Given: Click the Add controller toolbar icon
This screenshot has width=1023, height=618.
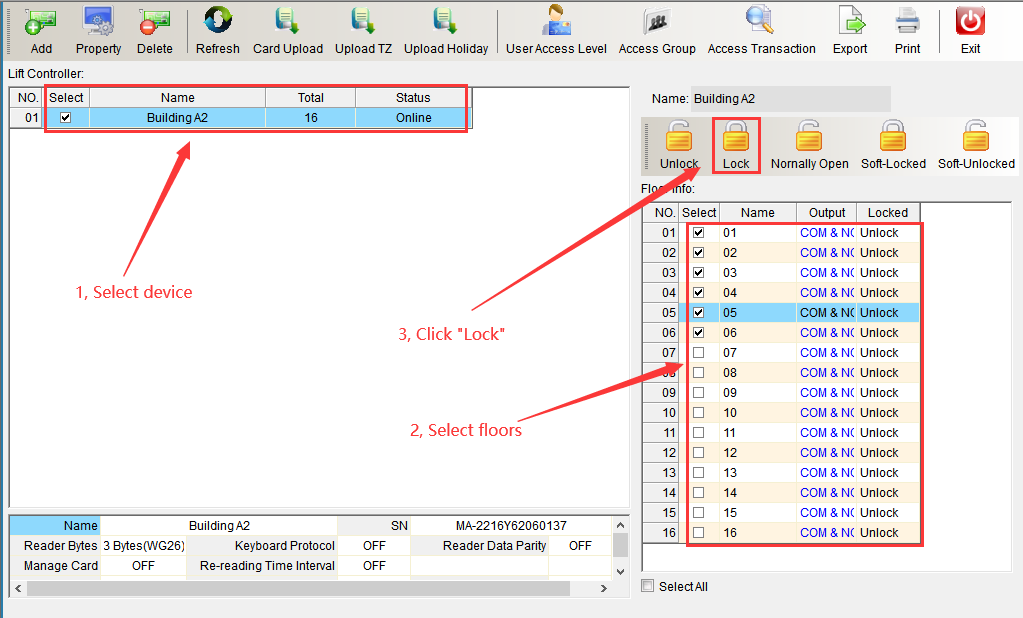Looking at the screenshot, I should pos(40,22).
